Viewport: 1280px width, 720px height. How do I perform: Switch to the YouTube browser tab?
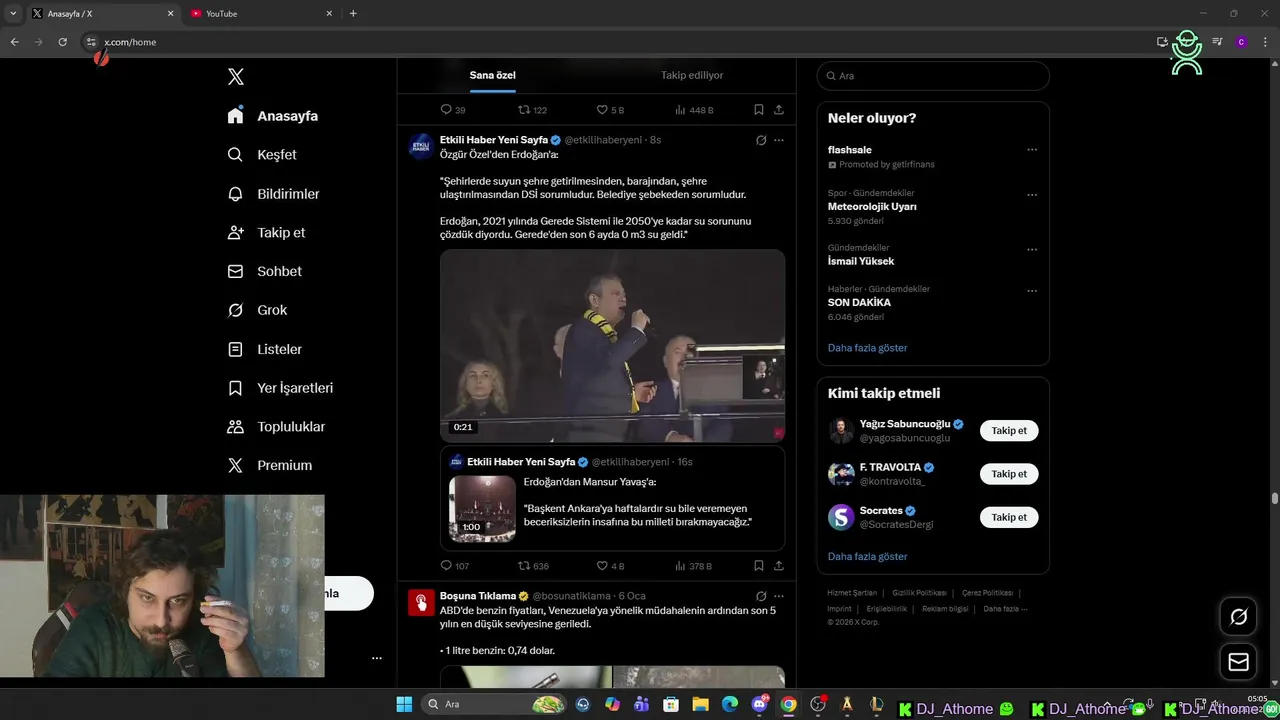coord(260,14)
